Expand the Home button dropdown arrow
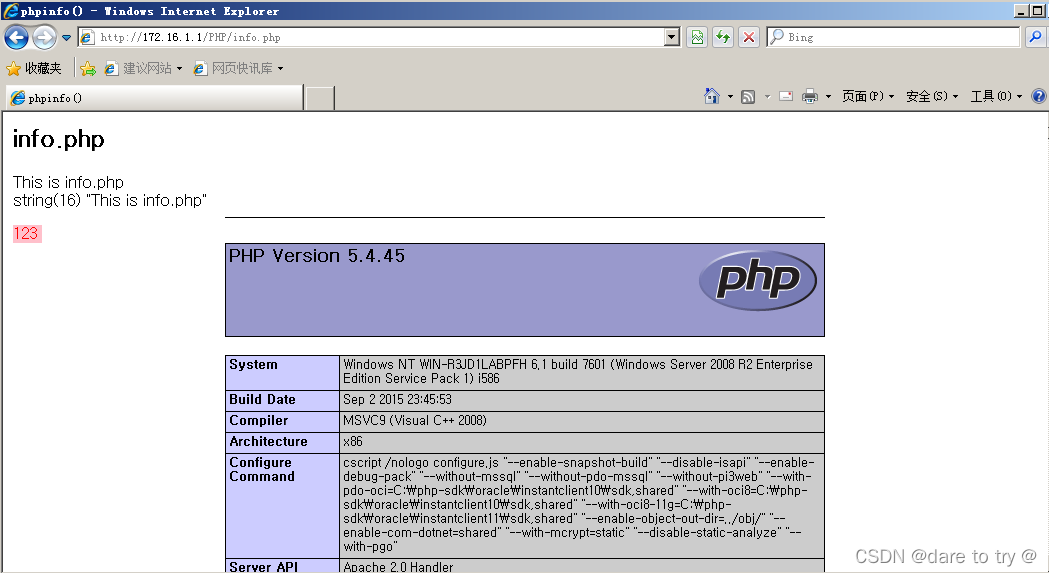 (730, 96)
